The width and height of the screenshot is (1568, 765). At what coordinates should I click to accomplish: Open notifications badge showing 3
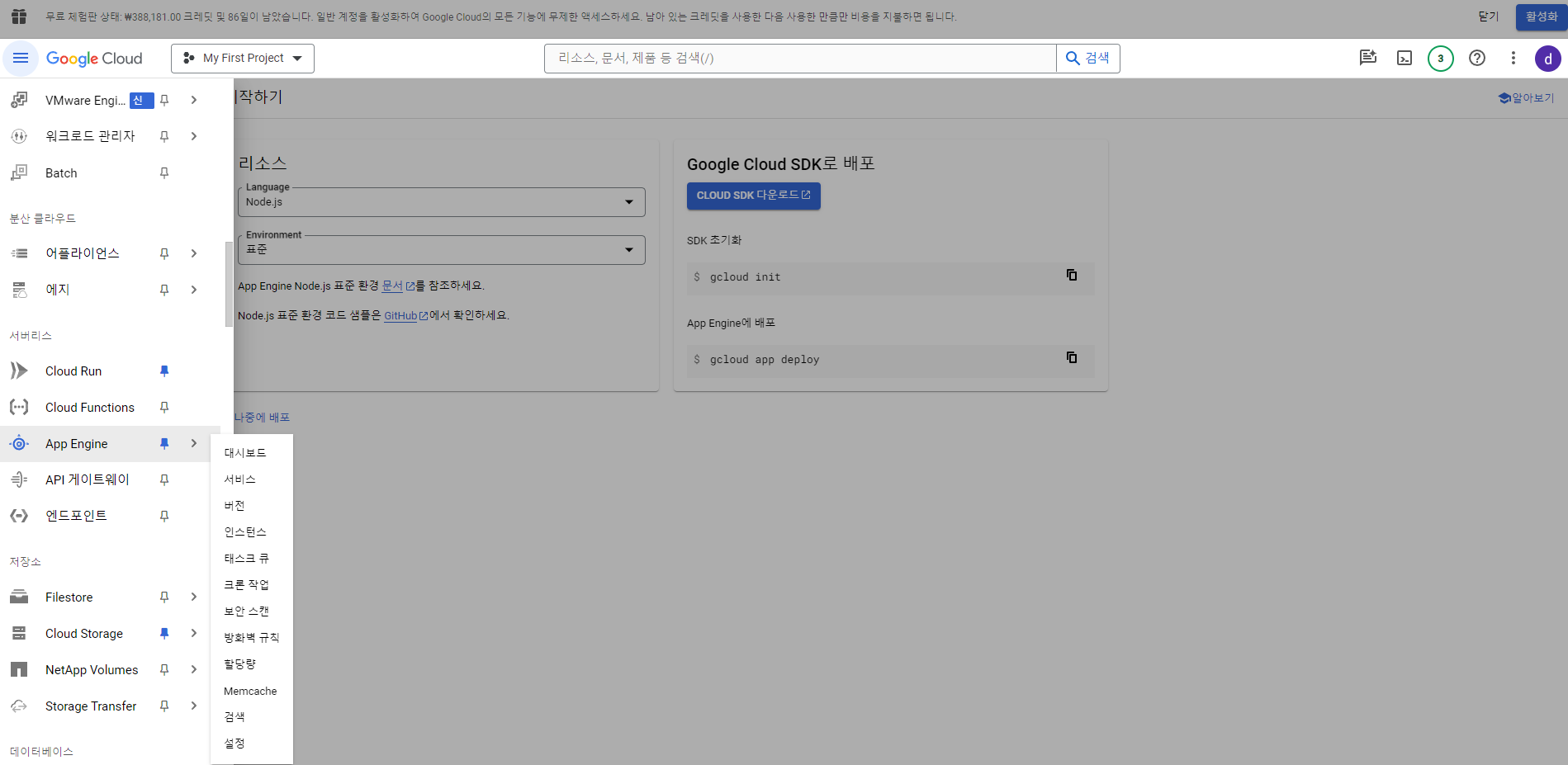(x=1441, y=58)
